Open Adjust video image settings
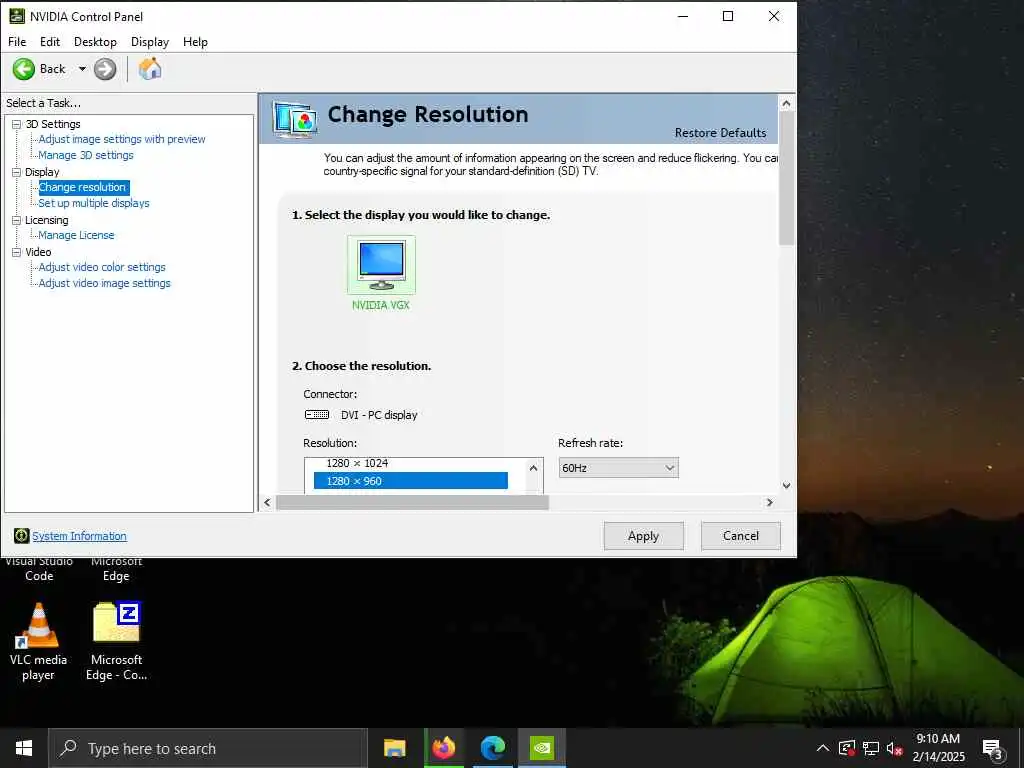 (104, 283)
